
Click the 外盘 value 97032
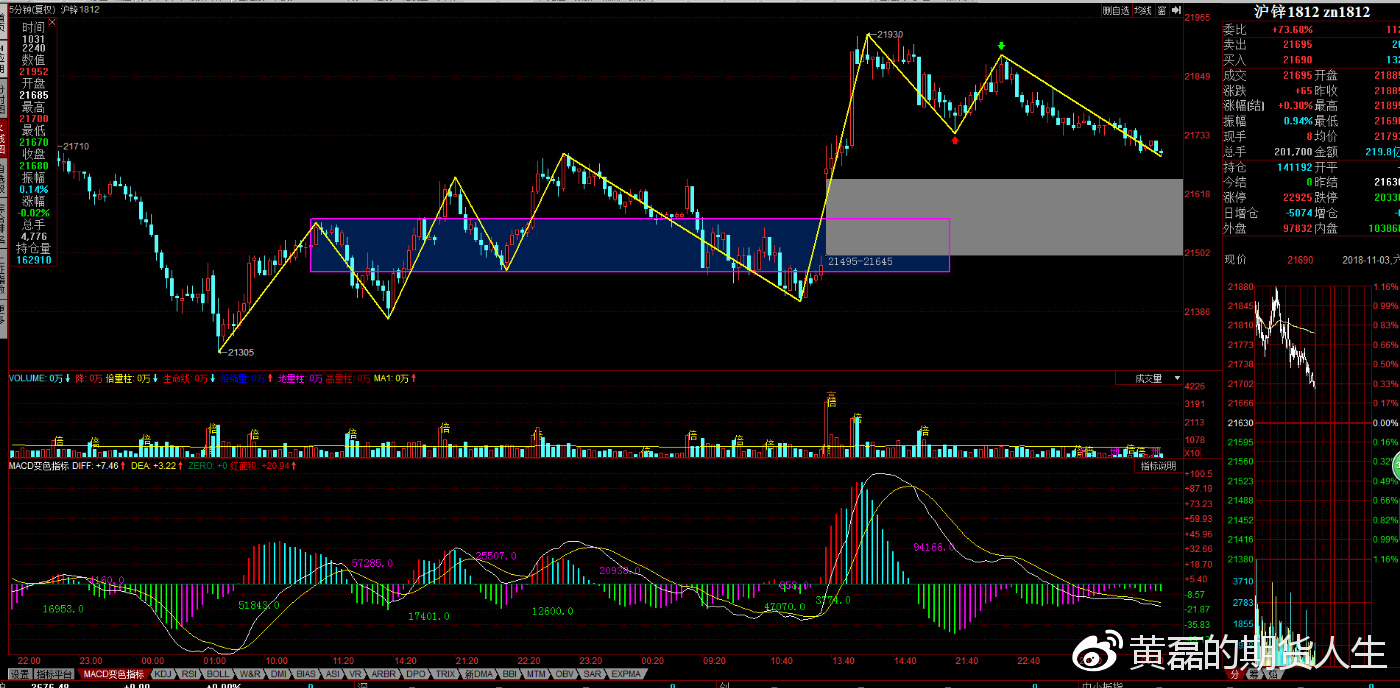point(1297,228)
